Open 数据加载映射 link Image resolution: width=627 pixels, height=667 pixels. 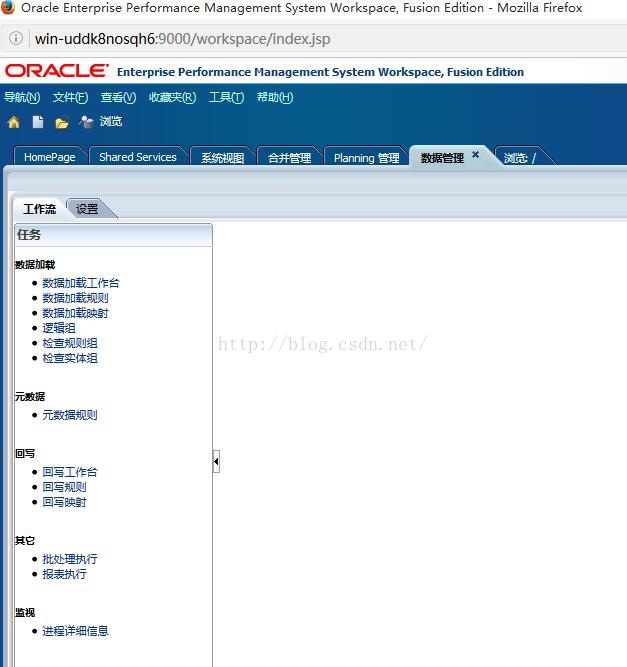click(x=75, y=313)
